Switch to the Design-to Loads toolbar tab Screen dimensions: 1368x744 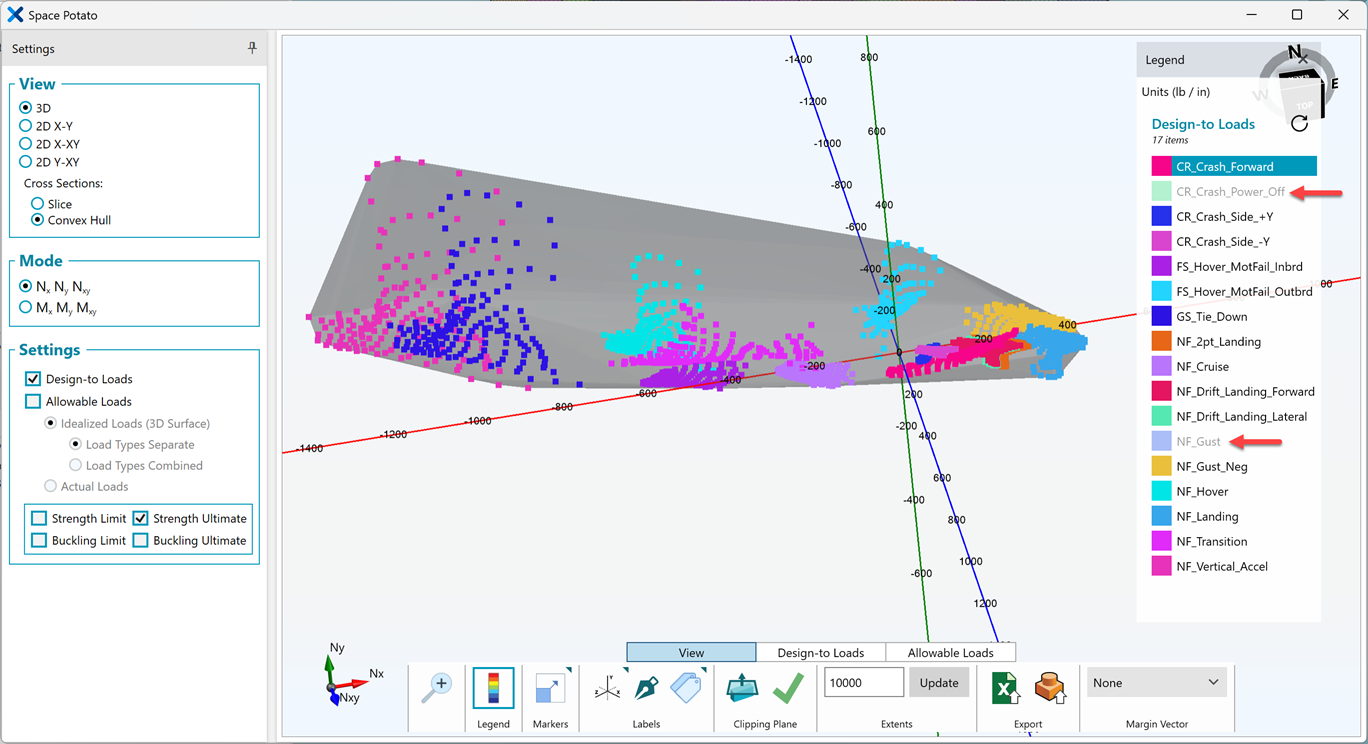click(x=821, y=652)
